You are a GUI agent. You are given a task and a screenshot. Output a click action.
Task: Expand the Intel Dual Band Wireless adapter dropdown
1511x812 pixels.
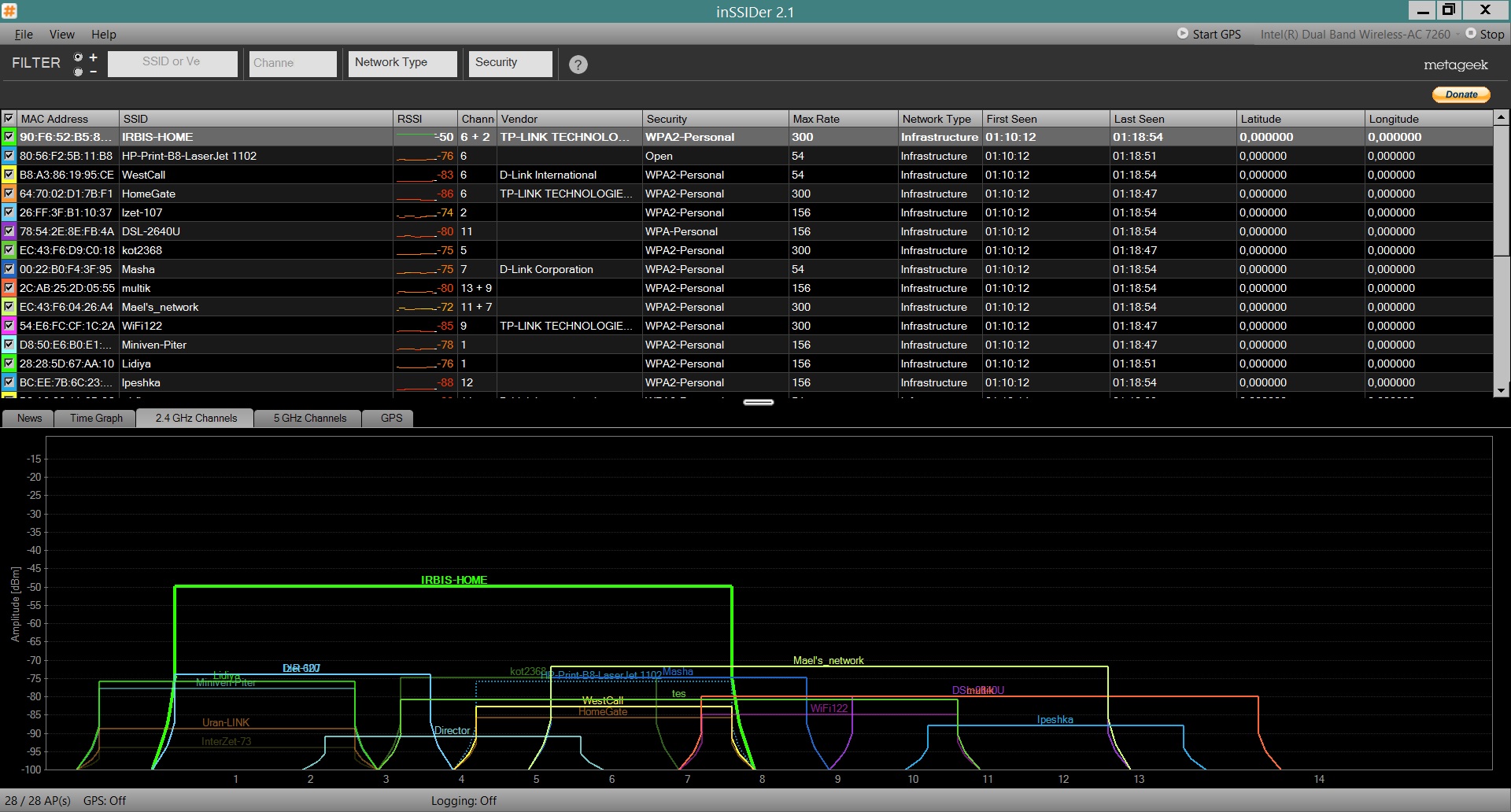[1359, 34]
